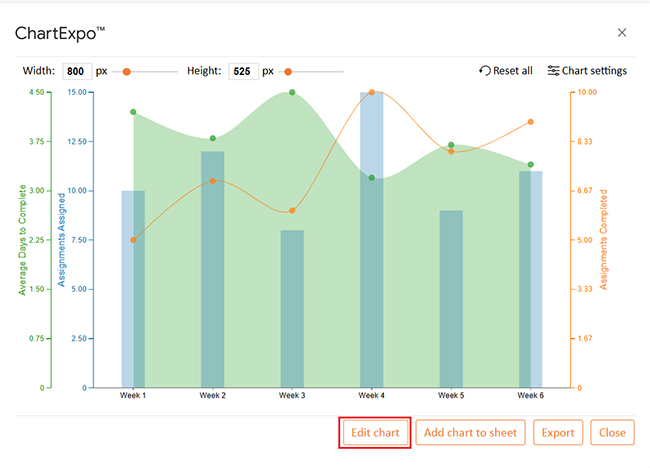Click the green data point at Week 3
The height and width of the screenshot is (468, 650).
292,92
